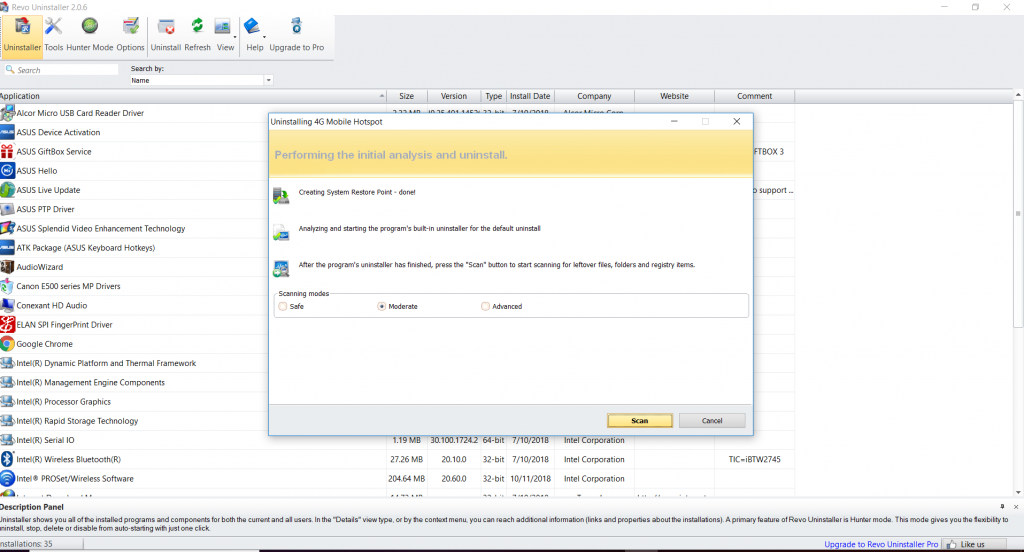Select Canon E500 series MP Drivers icon
Image resolution: width=1024 pixels, height=552 pixels.
click(x=7, y=286)
